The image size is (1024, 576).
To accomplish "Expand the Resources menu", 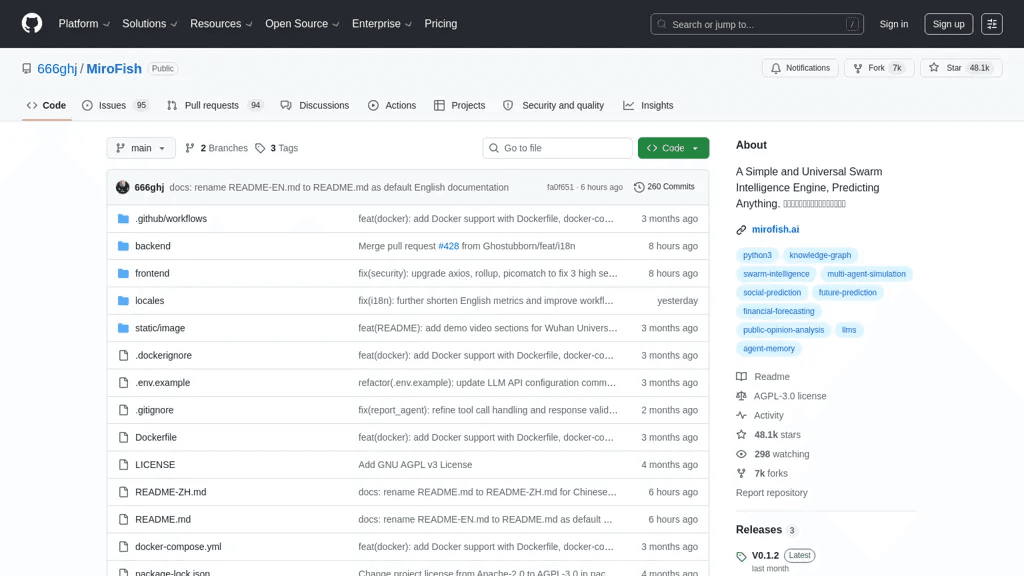I will 221,24.
